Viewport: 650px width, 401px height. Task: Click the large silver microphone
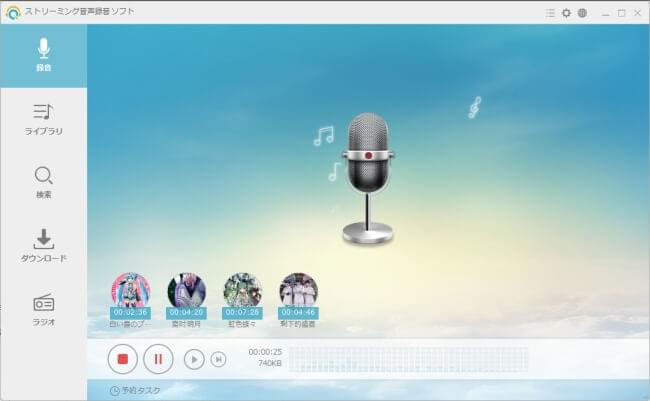click(367, 175)
